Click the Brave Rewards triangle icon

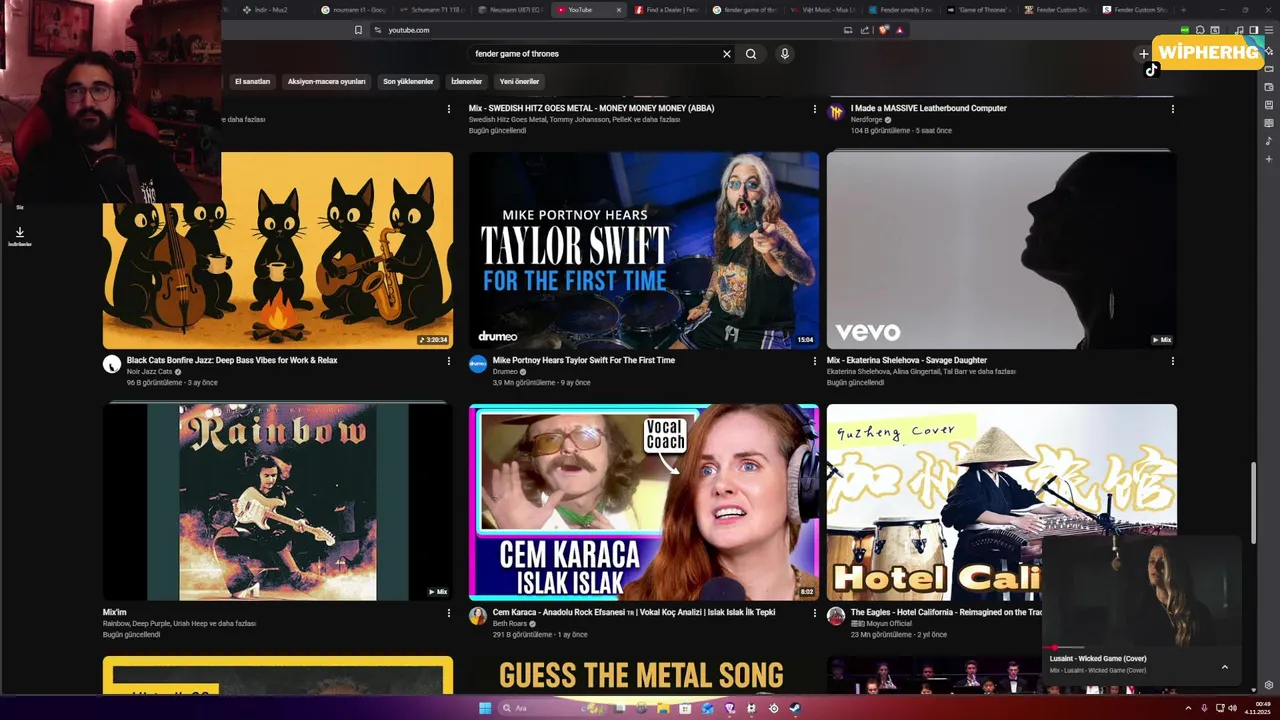coord(900,30)
